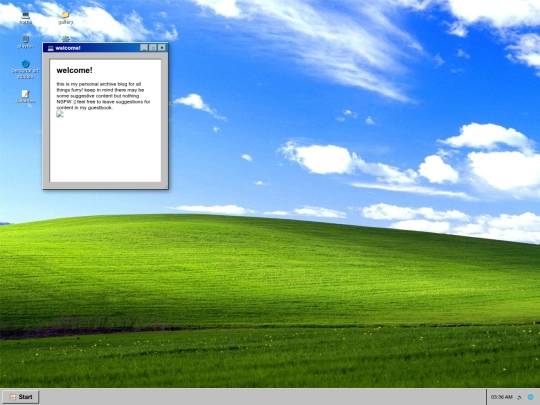Open the Start menu

point(20,397)
